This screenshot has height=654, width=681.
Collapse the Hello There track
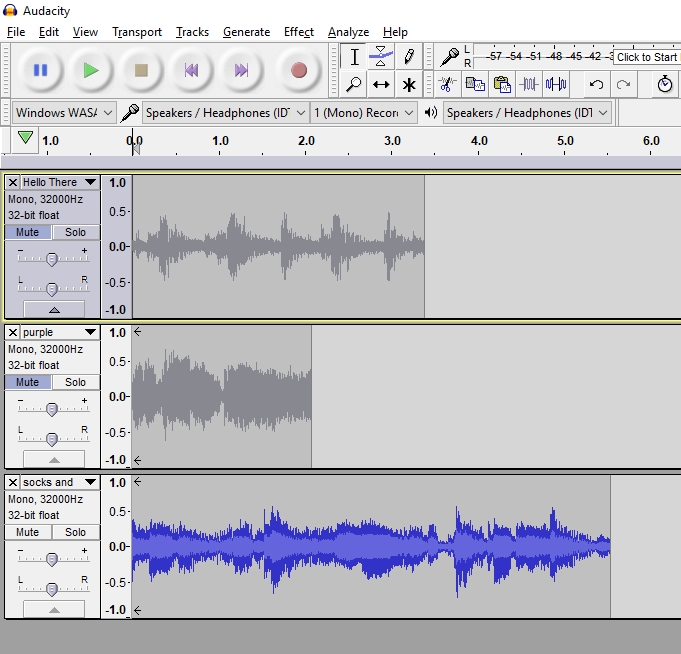point(54,309)
